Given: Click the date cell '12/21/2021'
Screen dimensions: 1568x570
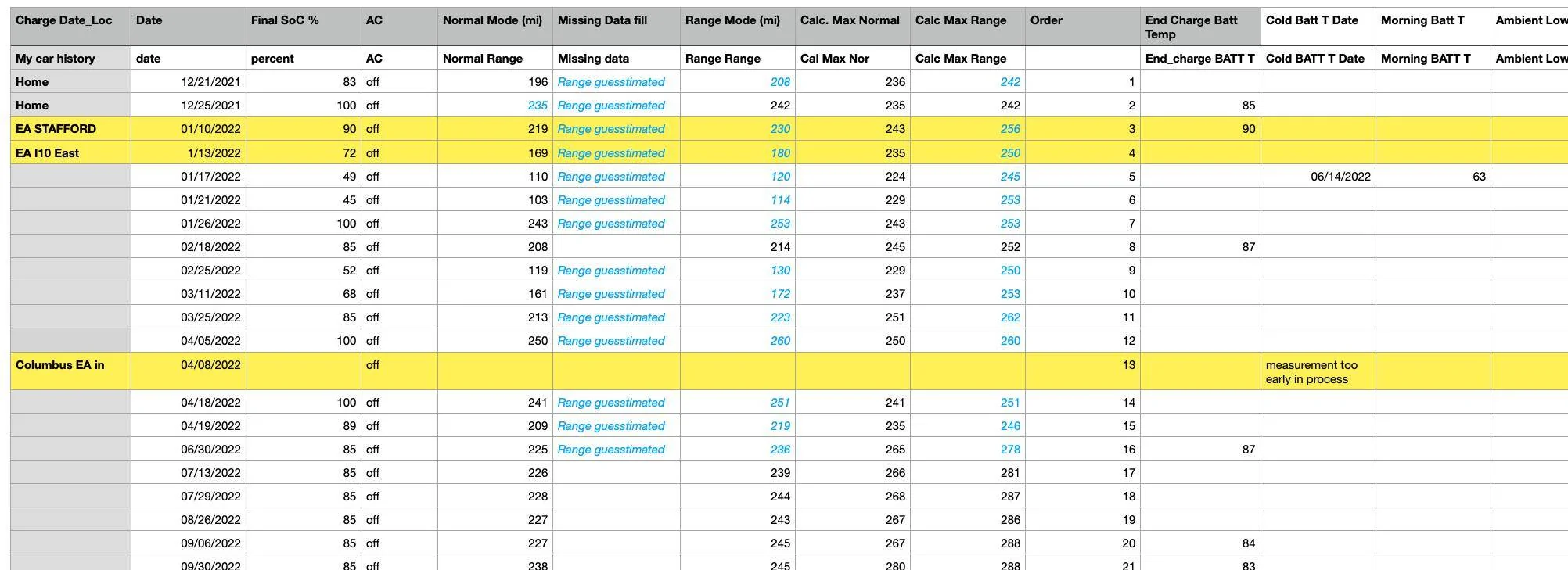Looking at the screenshot, I should [x=188, y=81].
